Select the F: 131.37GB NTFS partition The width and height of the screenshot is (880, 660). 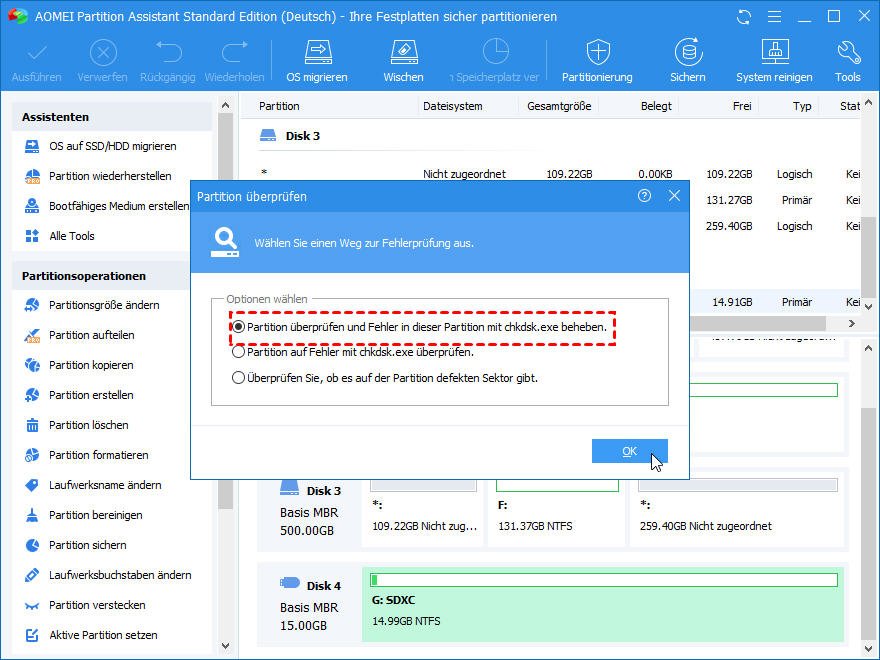click(557, 512)
